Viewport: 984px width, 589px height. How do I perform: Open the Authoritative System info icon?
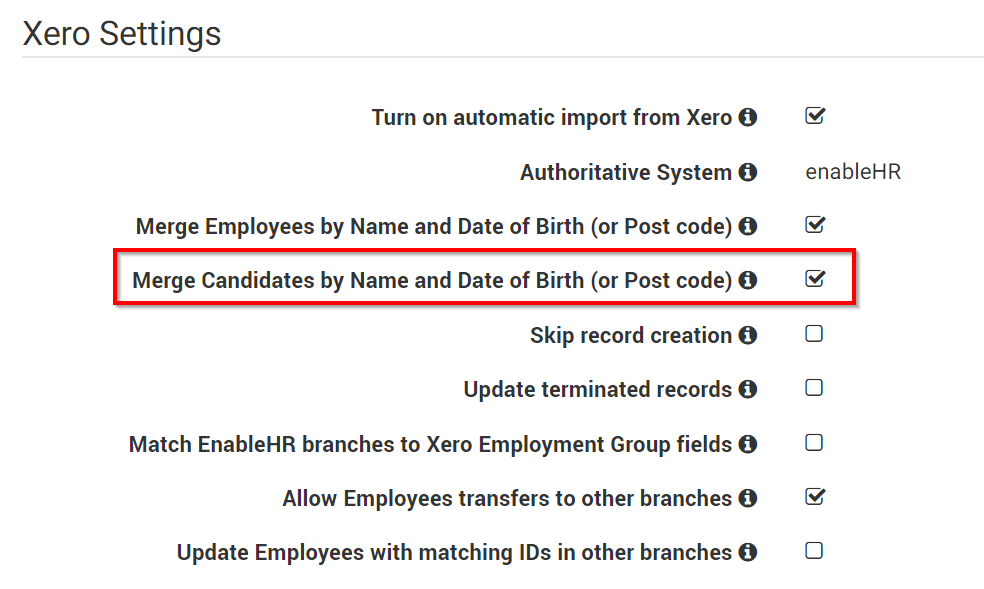[747, 172]
